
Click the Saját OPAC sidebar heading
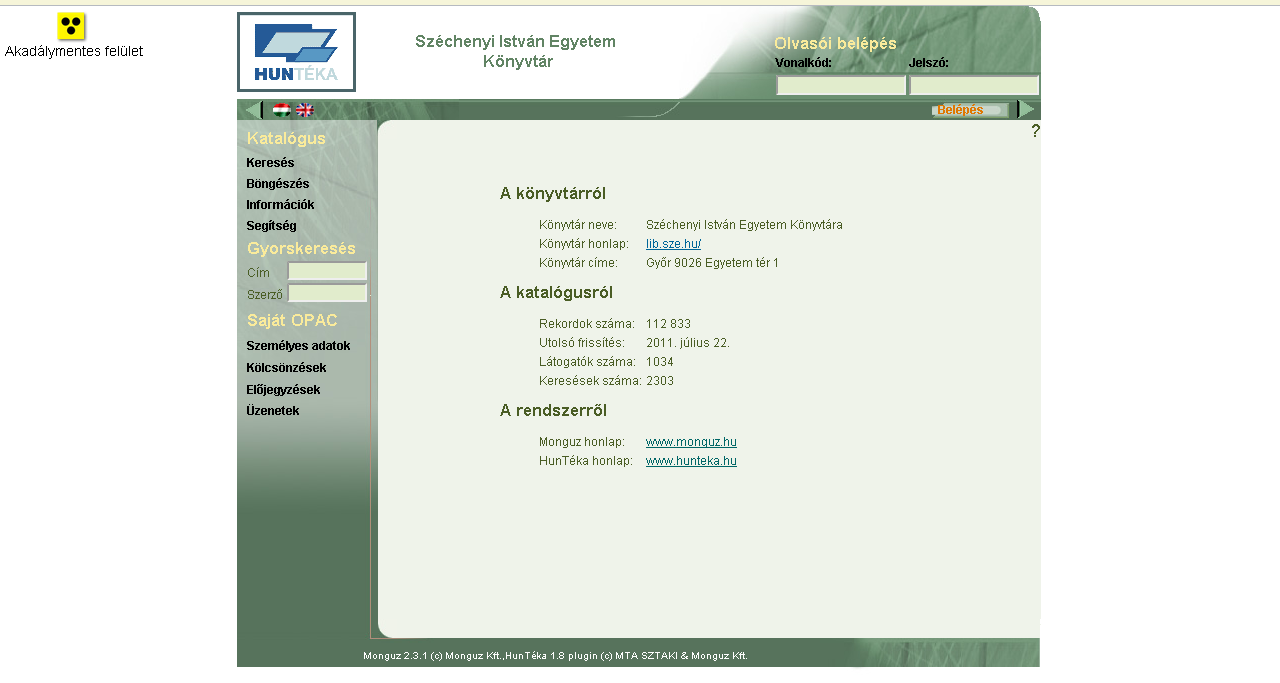(x=292, y=321)
